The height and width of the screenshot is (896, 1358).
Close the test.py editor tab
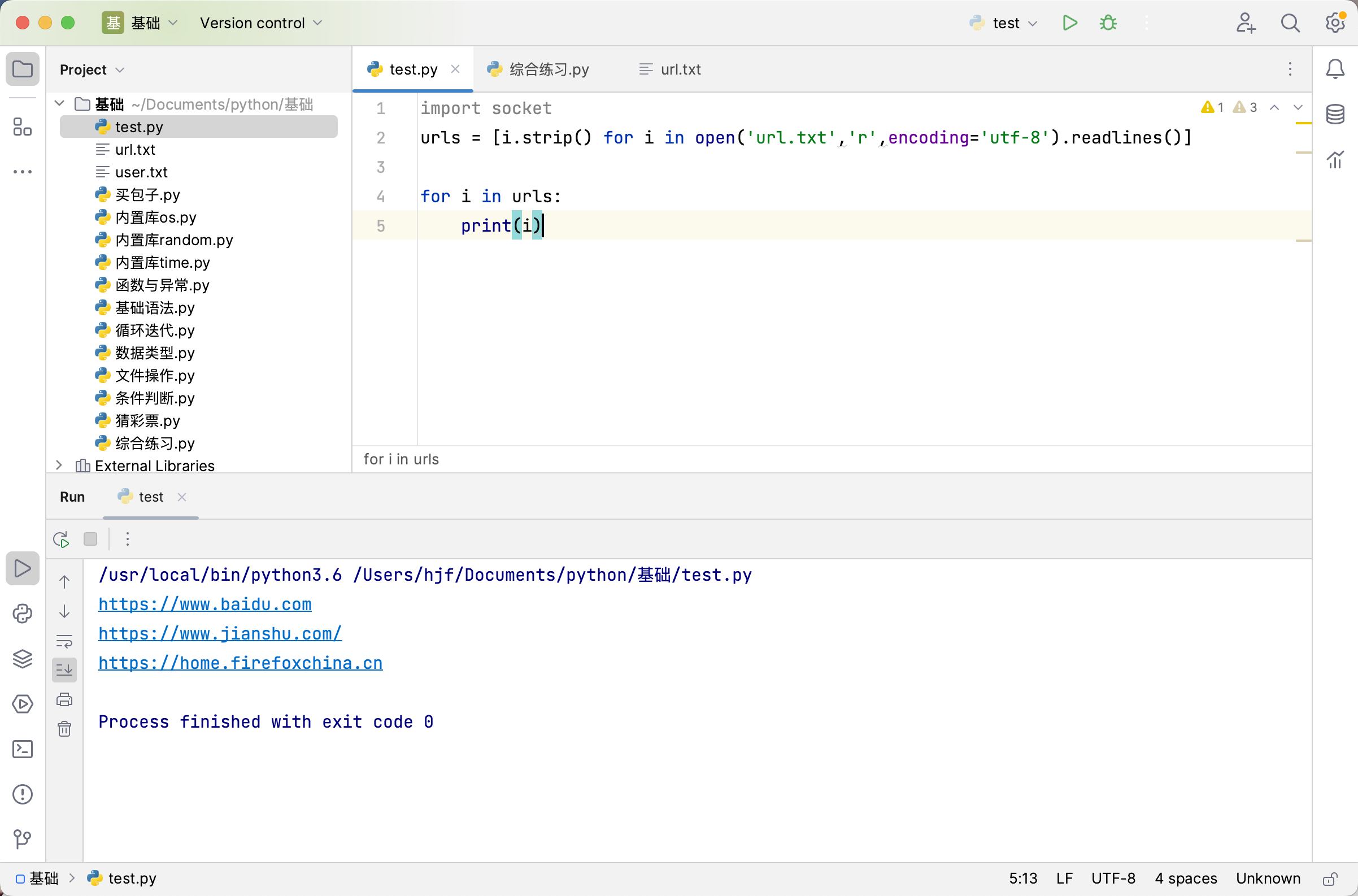pyautogui.click(x=455, y=69)
